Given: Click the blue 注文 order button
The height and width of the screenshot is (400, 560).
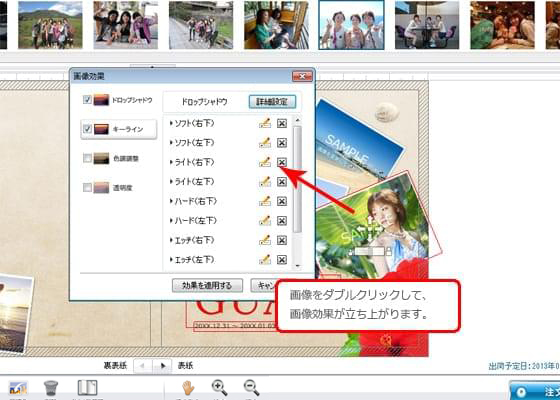Looking at the screenshot, I should tap(535, 391).
